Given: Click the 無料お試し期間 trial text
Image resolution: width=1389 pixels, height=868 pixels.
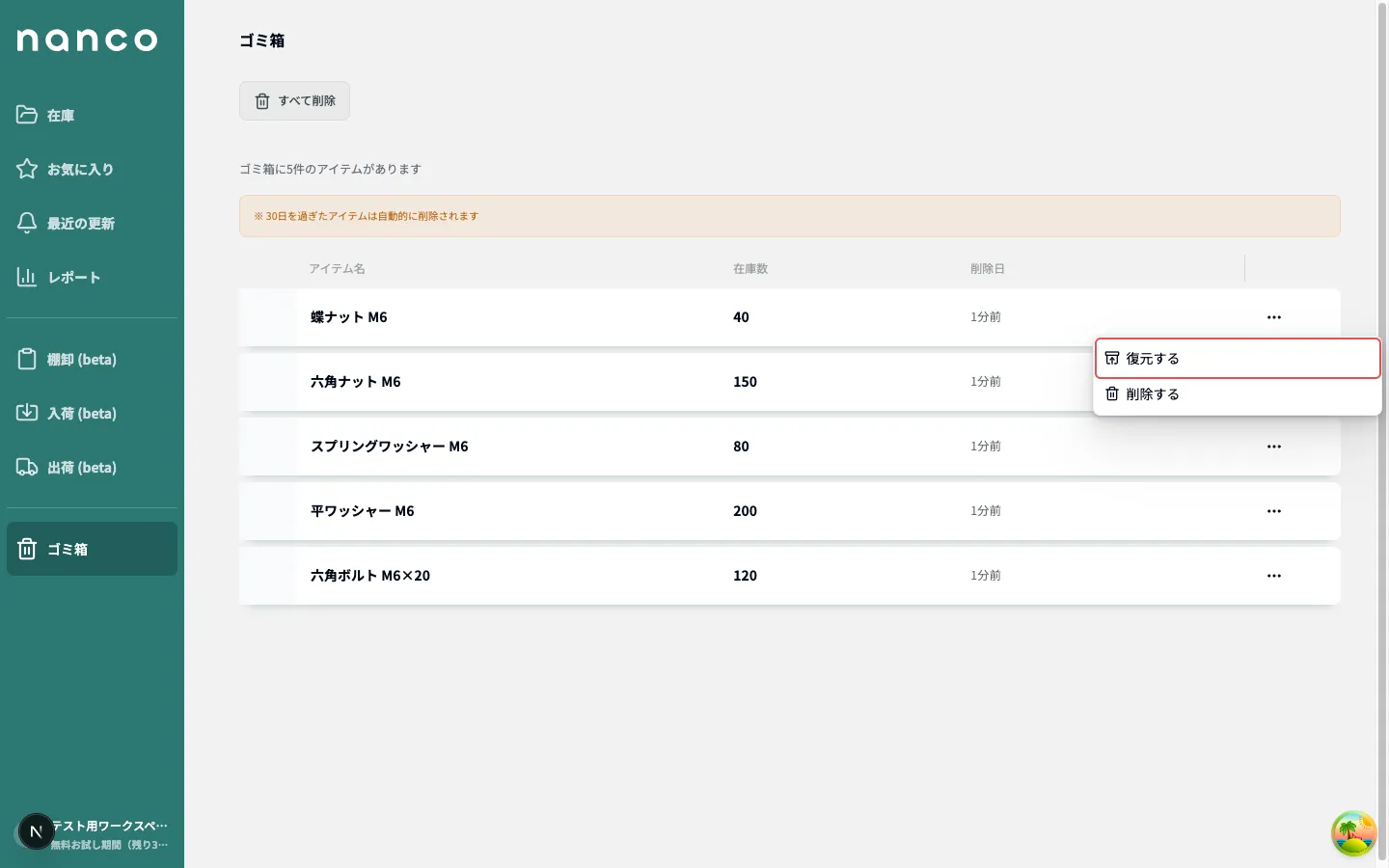Looking at the screenshot, I should [x=109, y=845].
